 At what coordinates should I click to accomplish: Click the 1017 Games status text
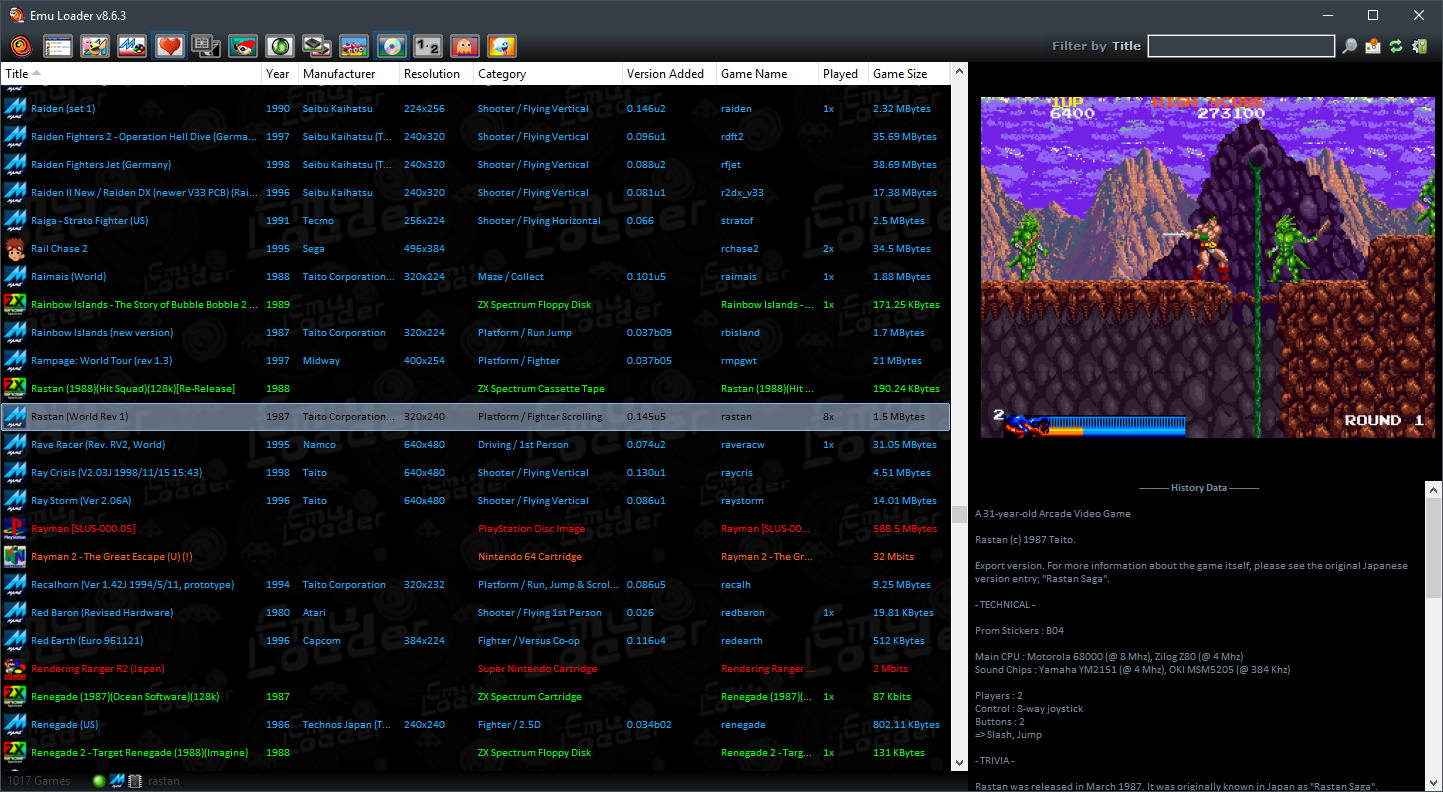pos(39,781)
